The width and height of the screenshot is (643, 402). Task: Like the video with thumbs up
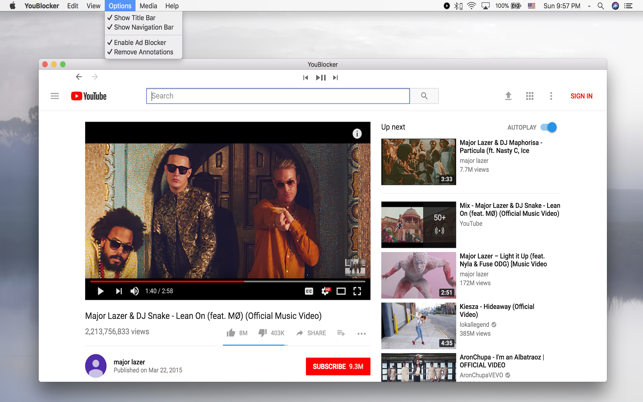click(x=231, y=333)
